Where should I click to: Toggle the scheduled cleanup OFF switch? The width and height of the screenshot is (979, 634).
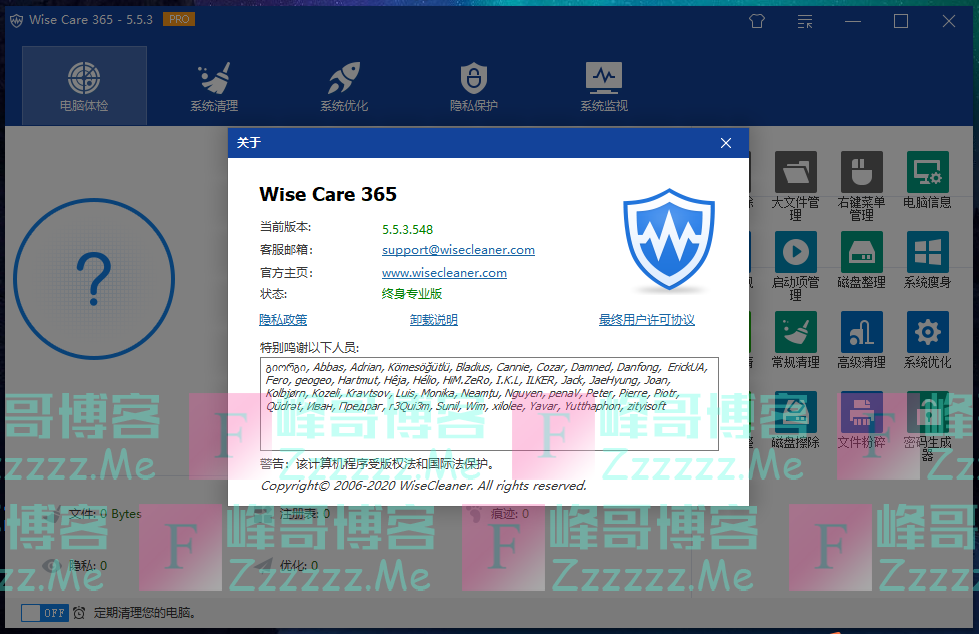coord(44,612)
